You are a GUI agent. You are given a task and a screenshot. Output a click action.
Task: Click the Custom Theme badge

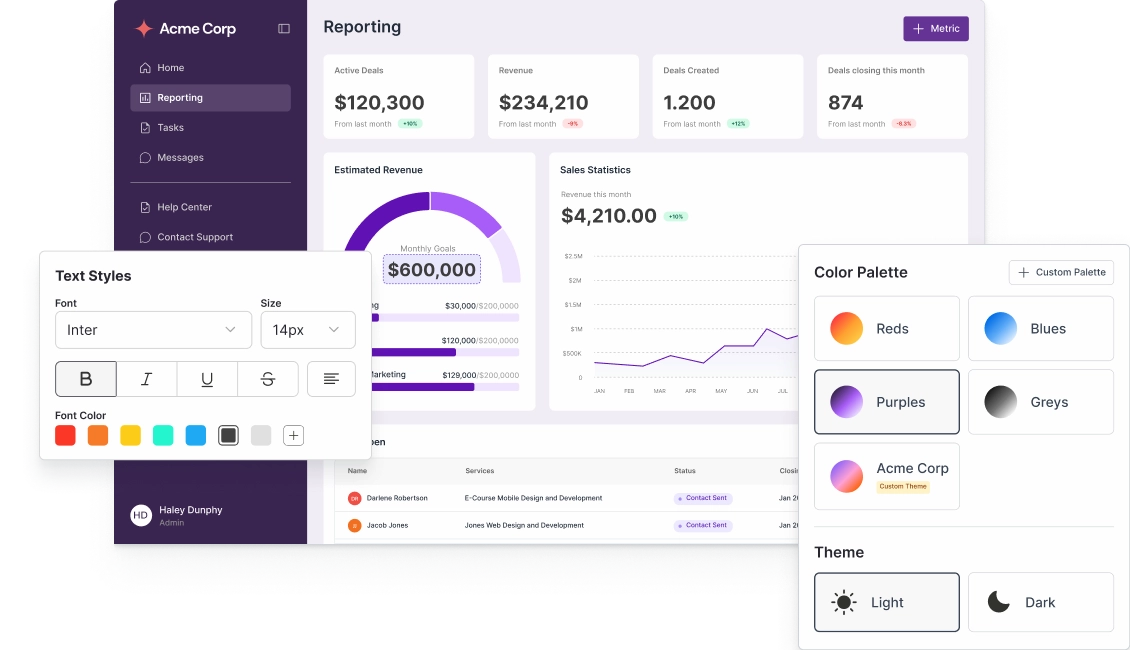[903, 487]
